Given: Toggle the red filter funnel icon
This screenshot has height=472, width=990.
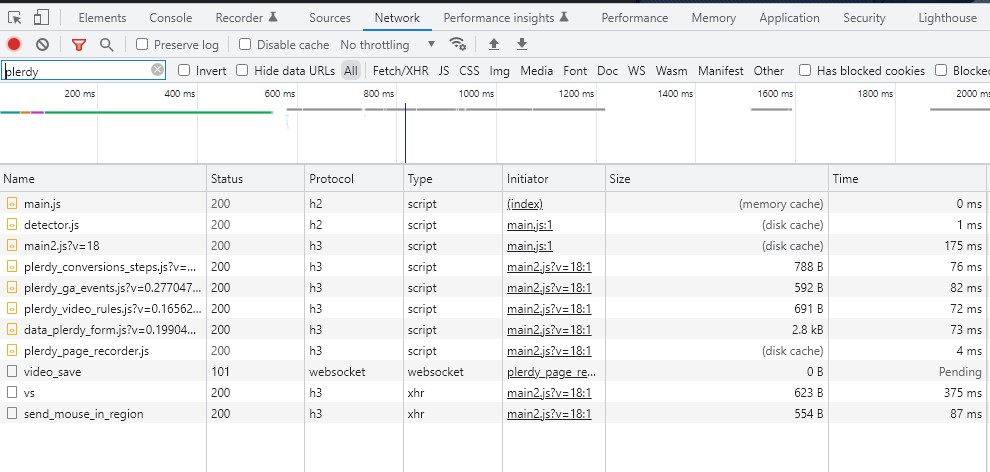Looking at the screenshot, I should tap(79, 44).
